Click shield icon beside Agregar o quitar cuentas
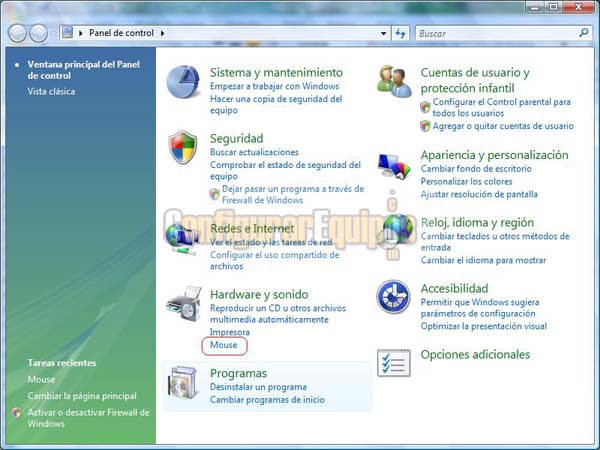Viewport: 600px width, 450px height. (x=425, y=126)
